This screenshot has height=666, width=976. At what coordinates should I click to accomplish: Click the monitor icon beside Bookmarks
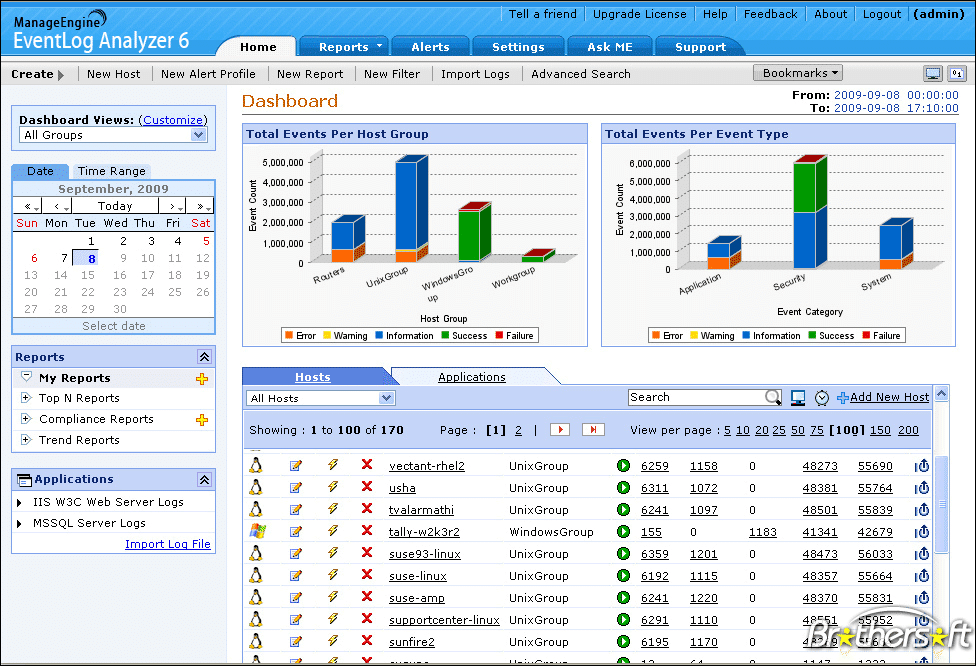[932, 73]
